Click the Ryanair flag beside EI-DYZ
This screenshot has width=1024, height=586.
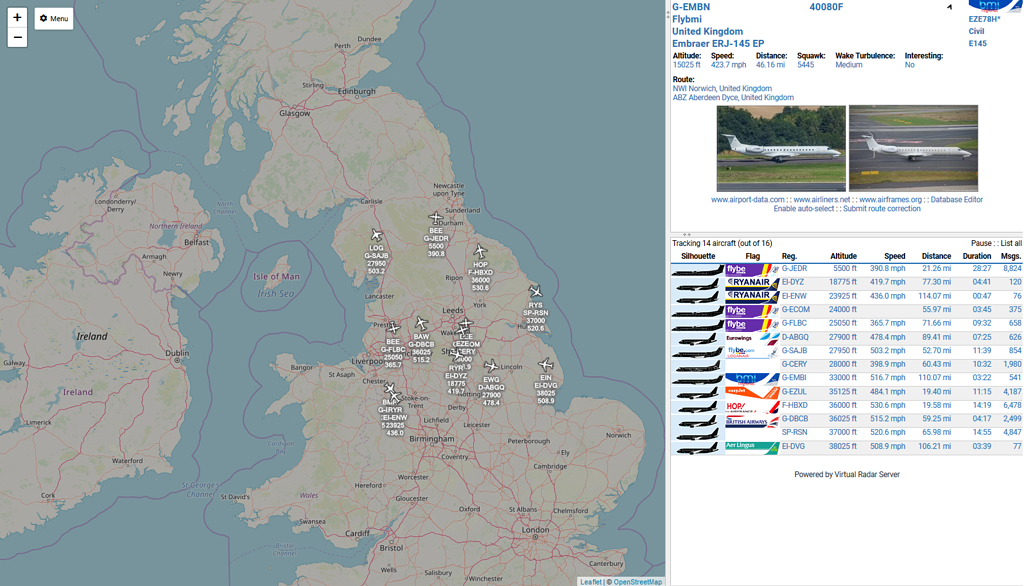pyautogui.click(x=753, y=283)
